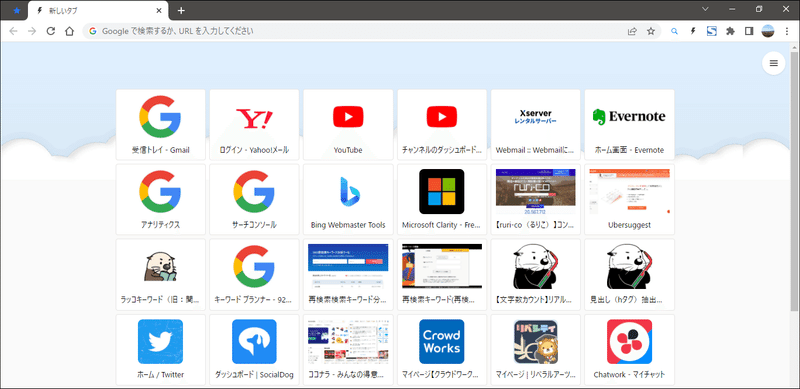
Task: Open the Google アナリティクス tile
Action: coord(160,199)
